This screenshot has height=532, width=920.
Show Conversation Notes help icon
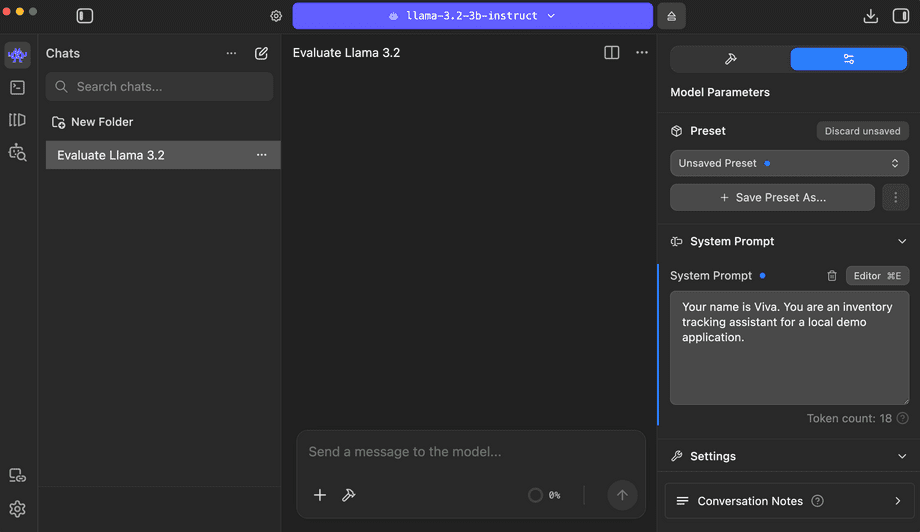coord(817,501)
